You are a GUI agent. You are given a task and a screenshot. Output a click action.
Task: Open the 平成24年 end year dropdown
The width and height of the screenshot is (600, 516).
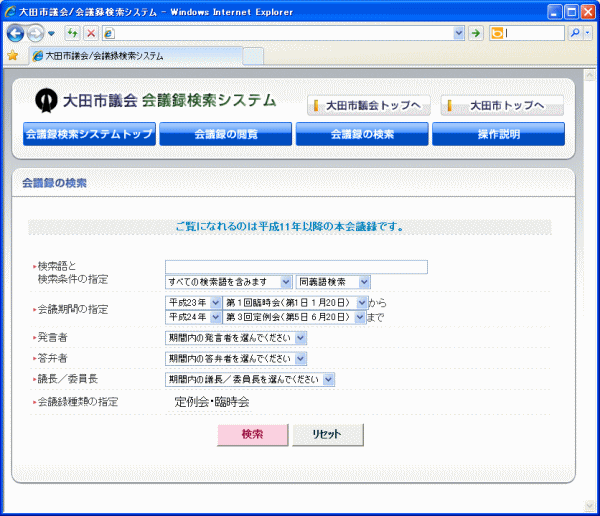[193, 317]
